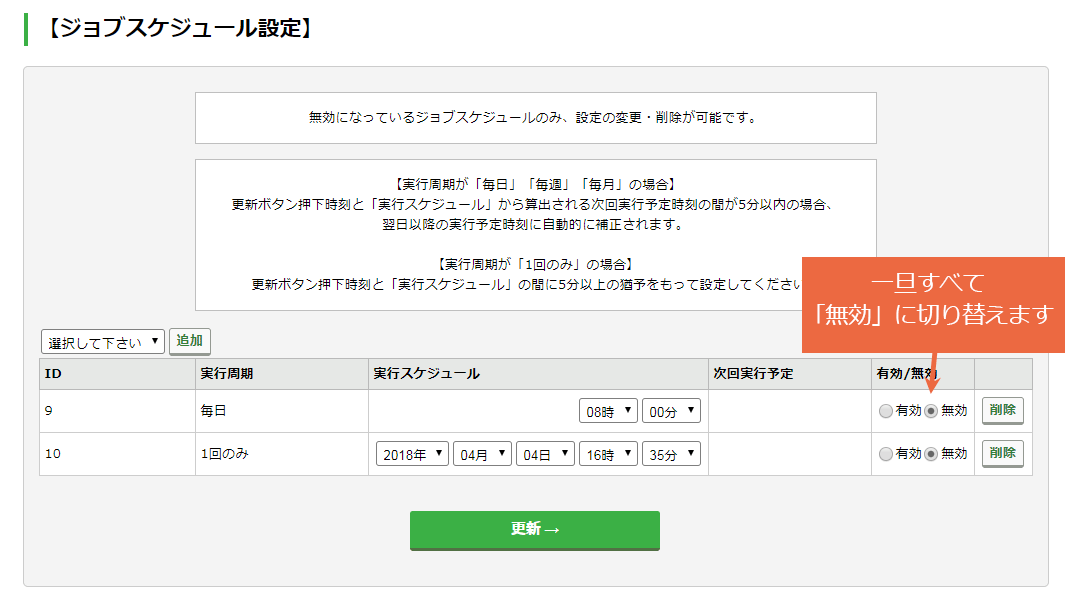Viewport: 1069px width, 601px height.
Task: Click the 実行スケジュール column header
Action: 539,374
